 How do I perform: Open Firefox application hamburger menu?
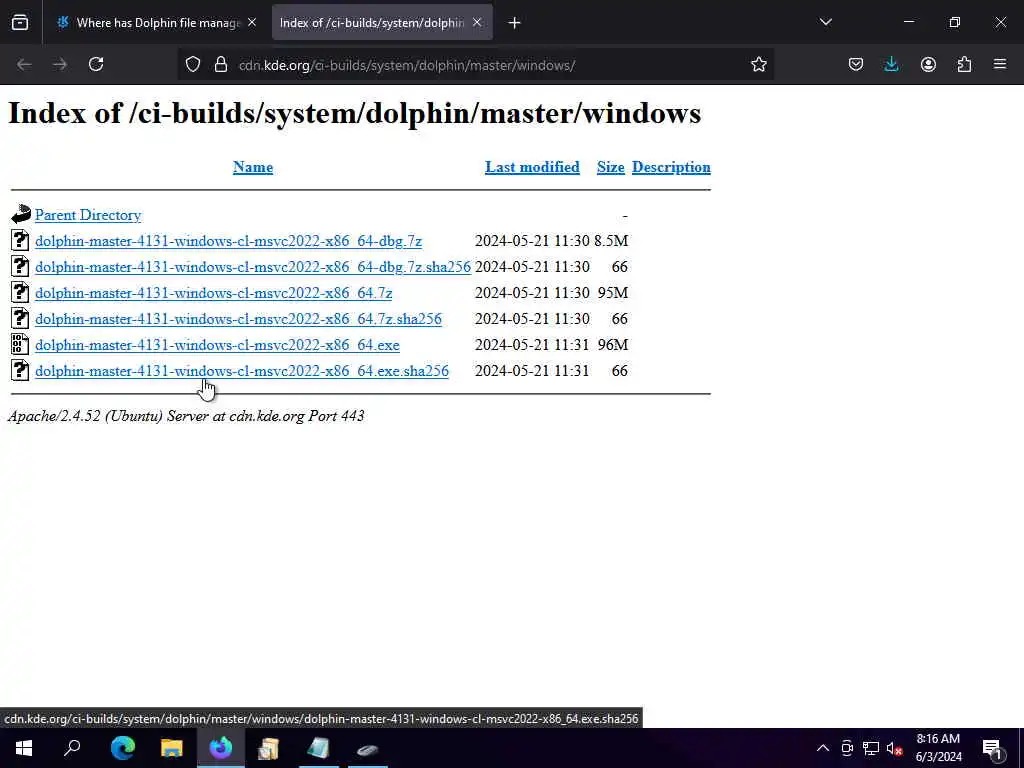[x=1000, y=65]
